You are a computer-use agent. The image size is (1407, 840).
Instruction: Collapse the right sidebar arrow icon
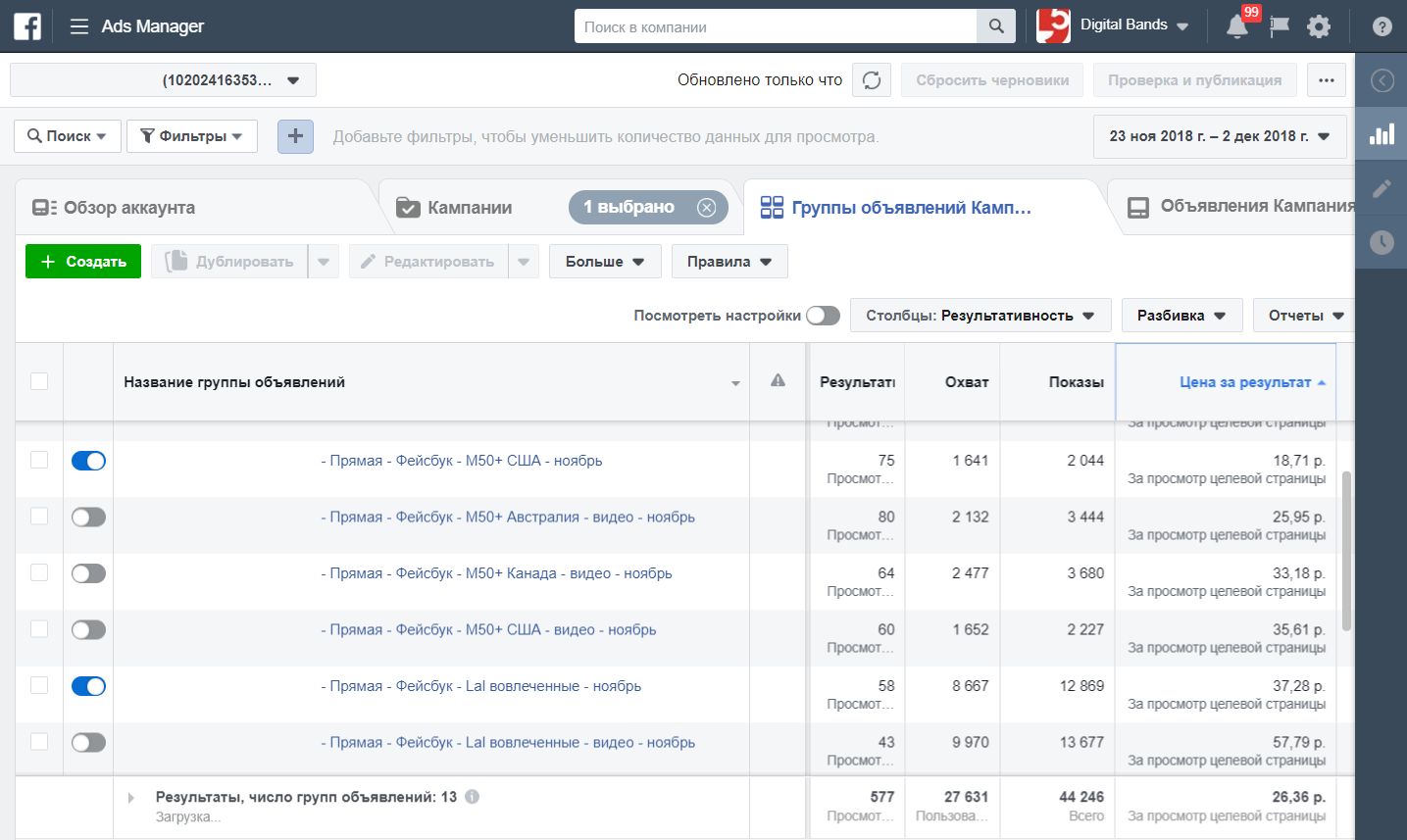(1382, 80)
